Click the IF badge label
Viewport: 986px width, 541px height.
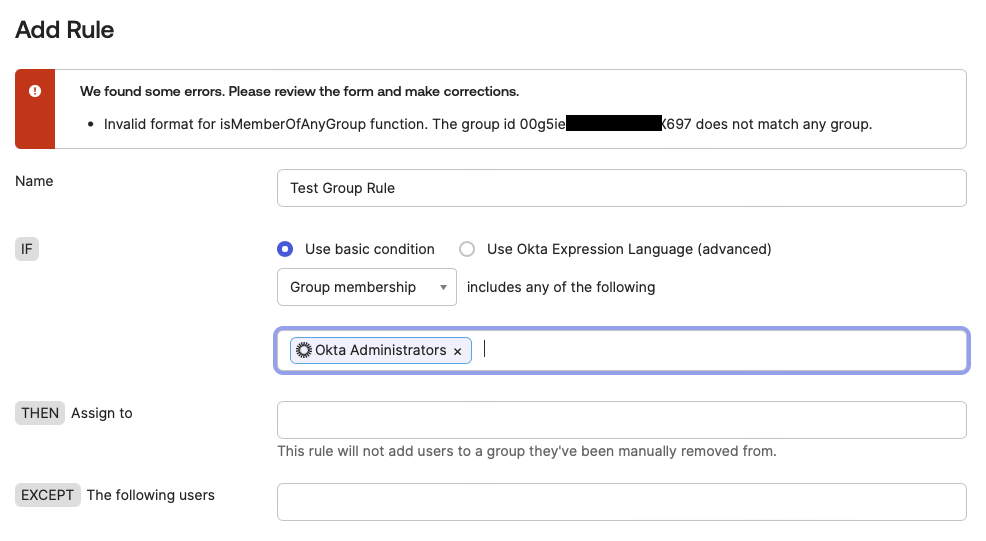pyautogui.click(x=27, y=249)
